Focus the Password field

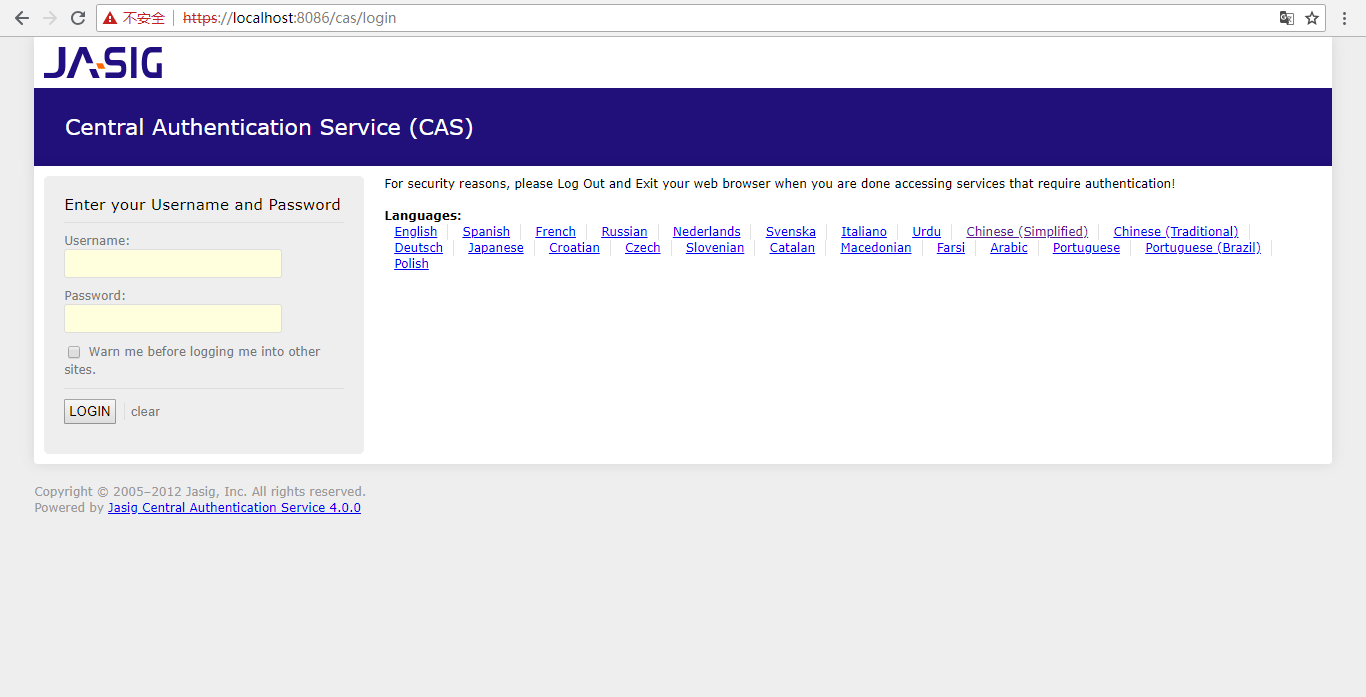[173, 319]
